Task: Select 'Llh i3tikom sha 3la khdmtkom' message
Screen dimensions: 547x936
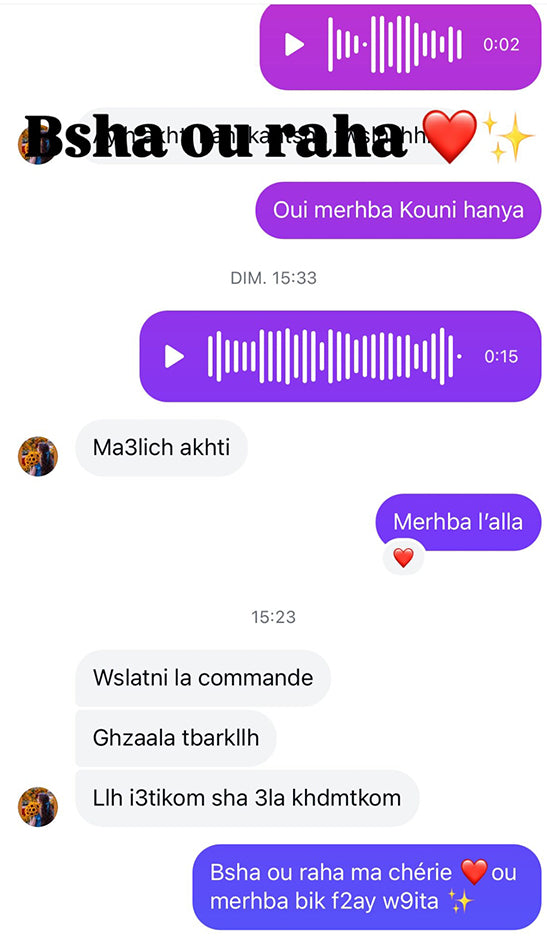Action: click(247, 798)
